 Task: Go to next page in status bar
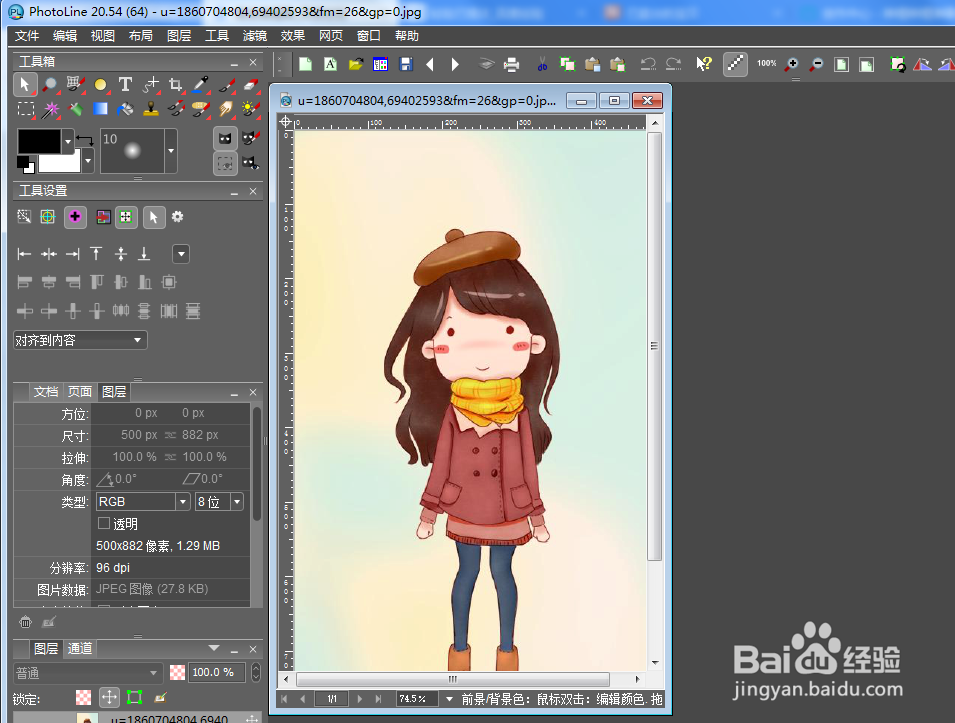click(360, 699)
